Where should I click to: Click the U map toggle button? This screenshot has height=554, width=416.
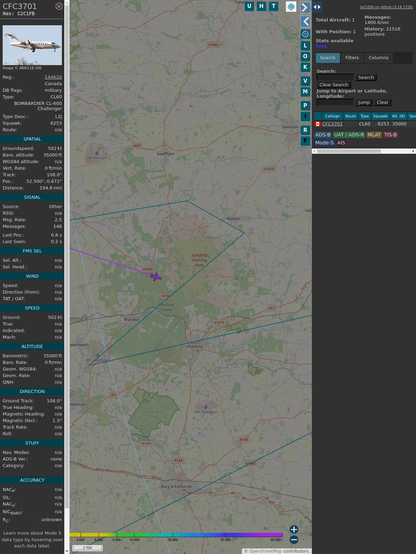(249, 6)
